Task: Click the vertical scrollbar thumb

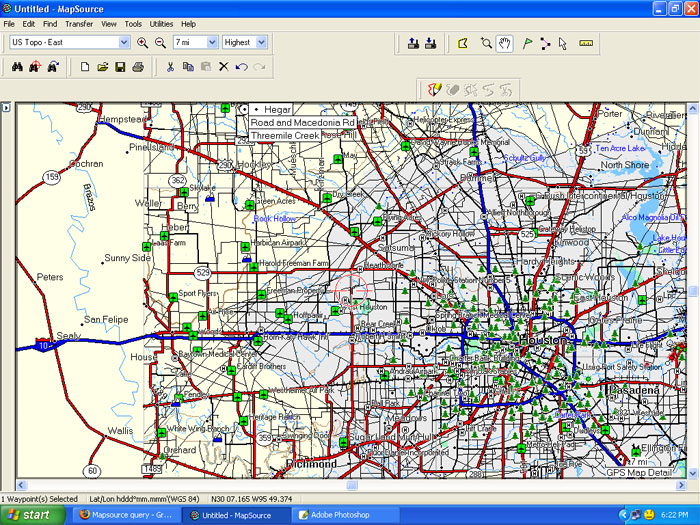Action: [x=692, y=291]
